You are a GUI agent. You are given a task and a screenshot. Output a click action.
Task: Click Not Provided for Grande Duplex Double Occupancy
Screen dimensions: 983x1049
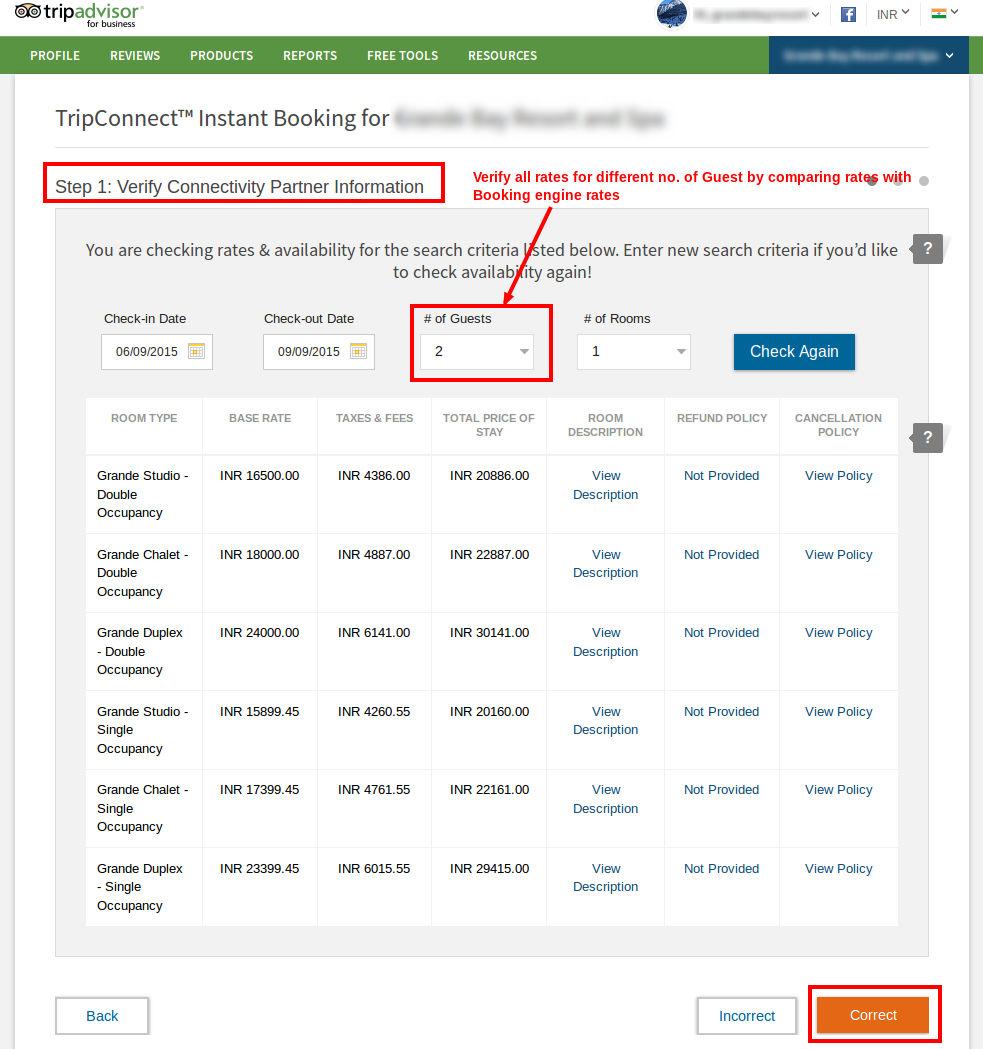pyautogui.click(x=721, y=633)
